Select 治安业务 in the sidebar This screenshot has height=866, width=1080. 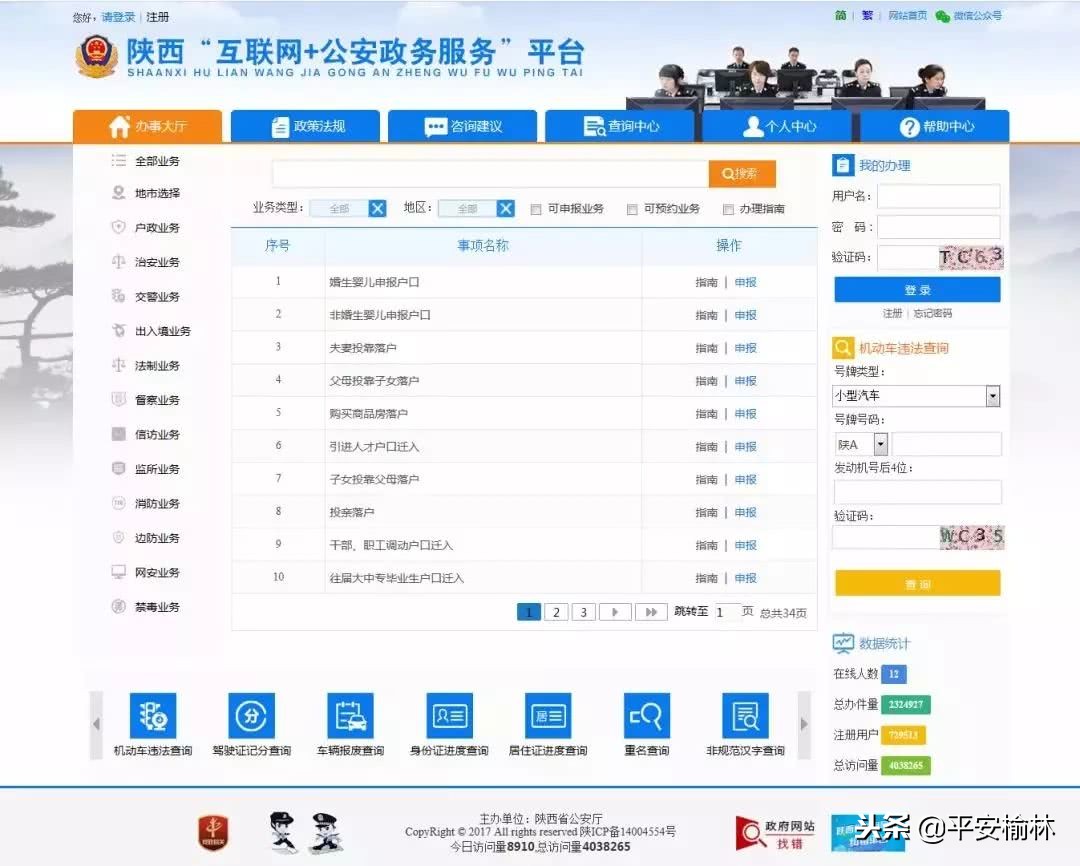coord(157,262)
